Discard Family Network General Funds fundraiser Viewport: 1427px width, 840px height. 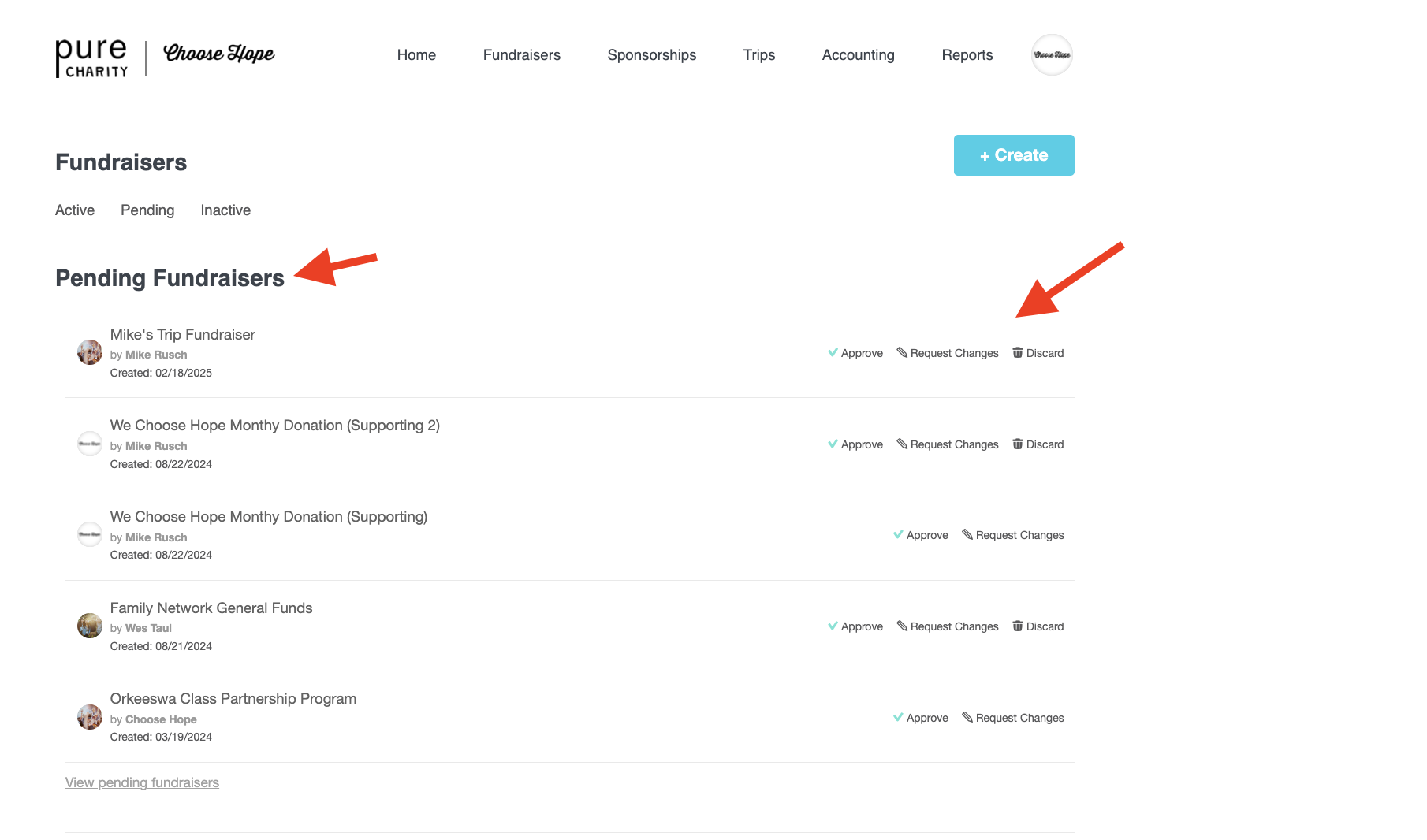pos(1038,626)
